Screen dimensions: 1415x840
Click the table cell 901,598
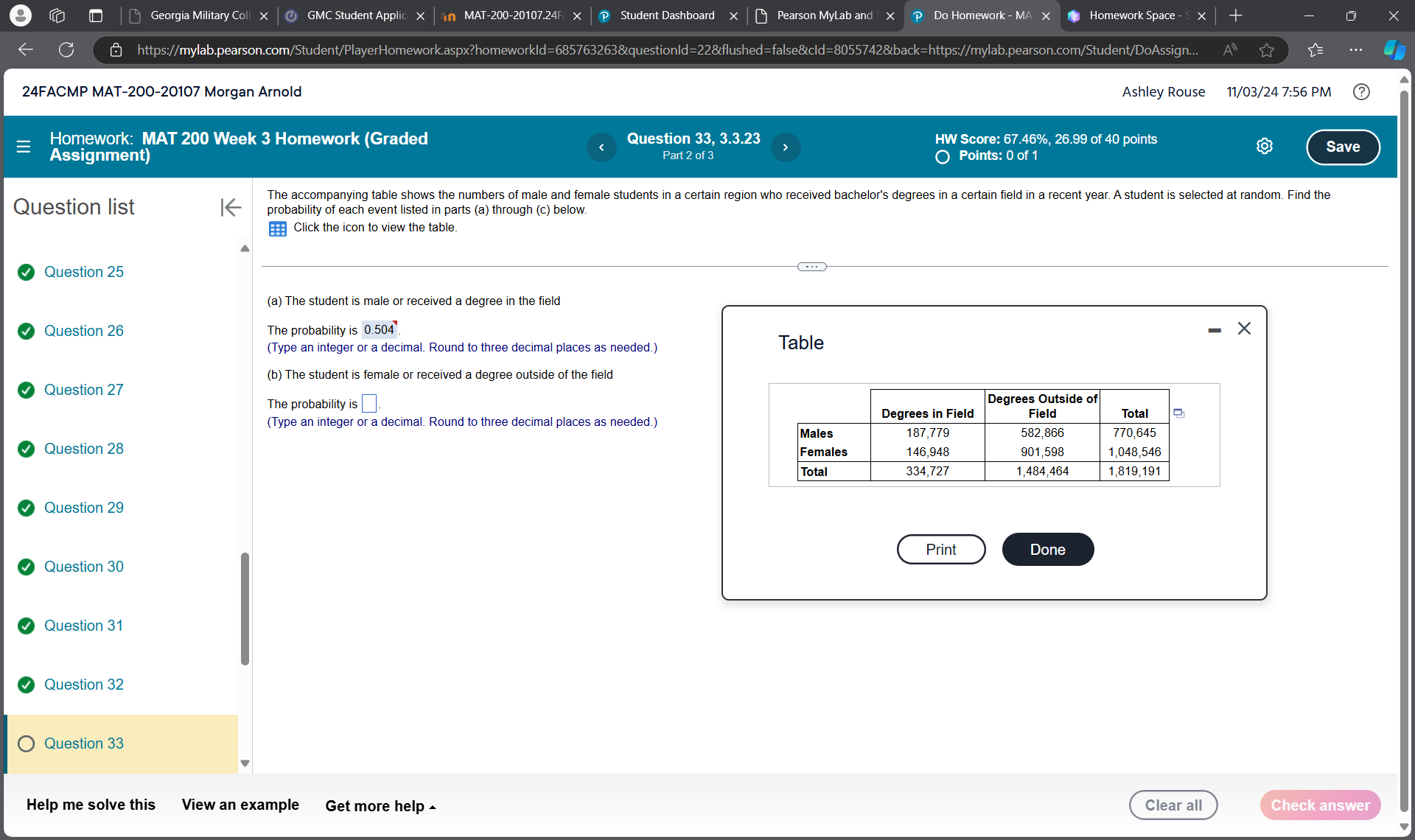point(1042,452)
